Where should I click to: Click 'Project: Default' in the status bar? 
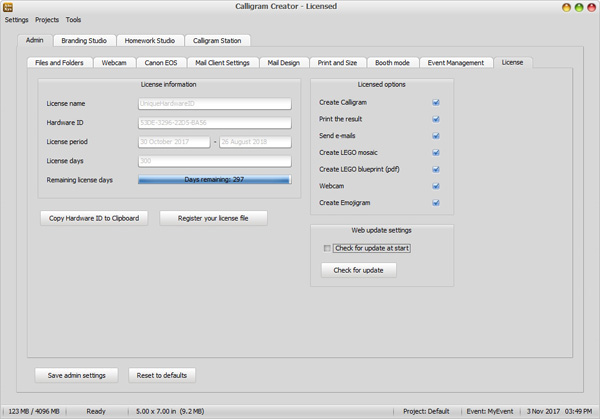426,411
